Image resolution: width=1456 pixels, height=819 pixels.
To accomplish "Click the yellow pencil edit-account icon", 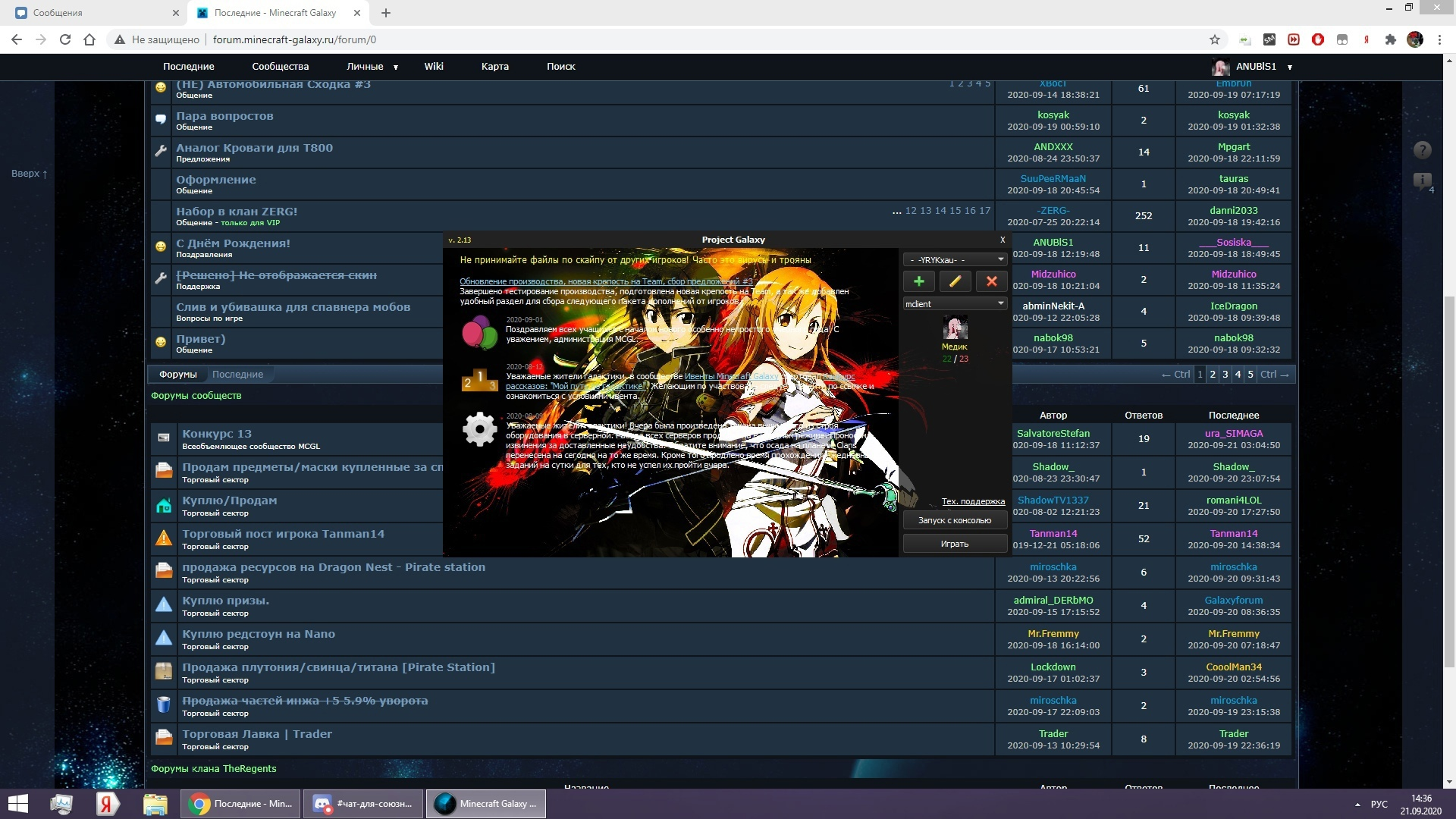I will pos(955,281).
